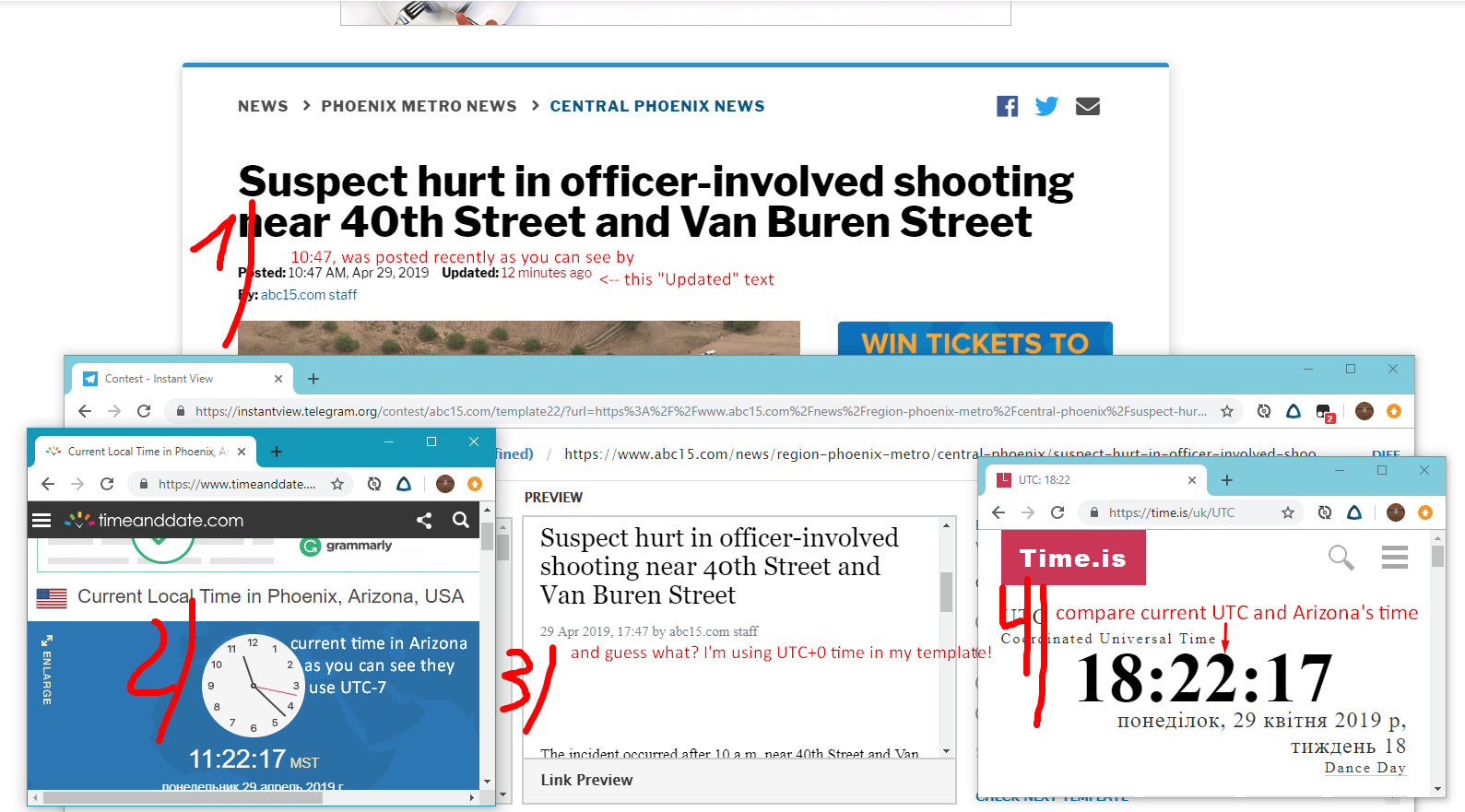Image resolution: width=1465 pixels, height=812 pixels.
Task: Click the share icon on timeanddate.com header
Action: (424, 520)
